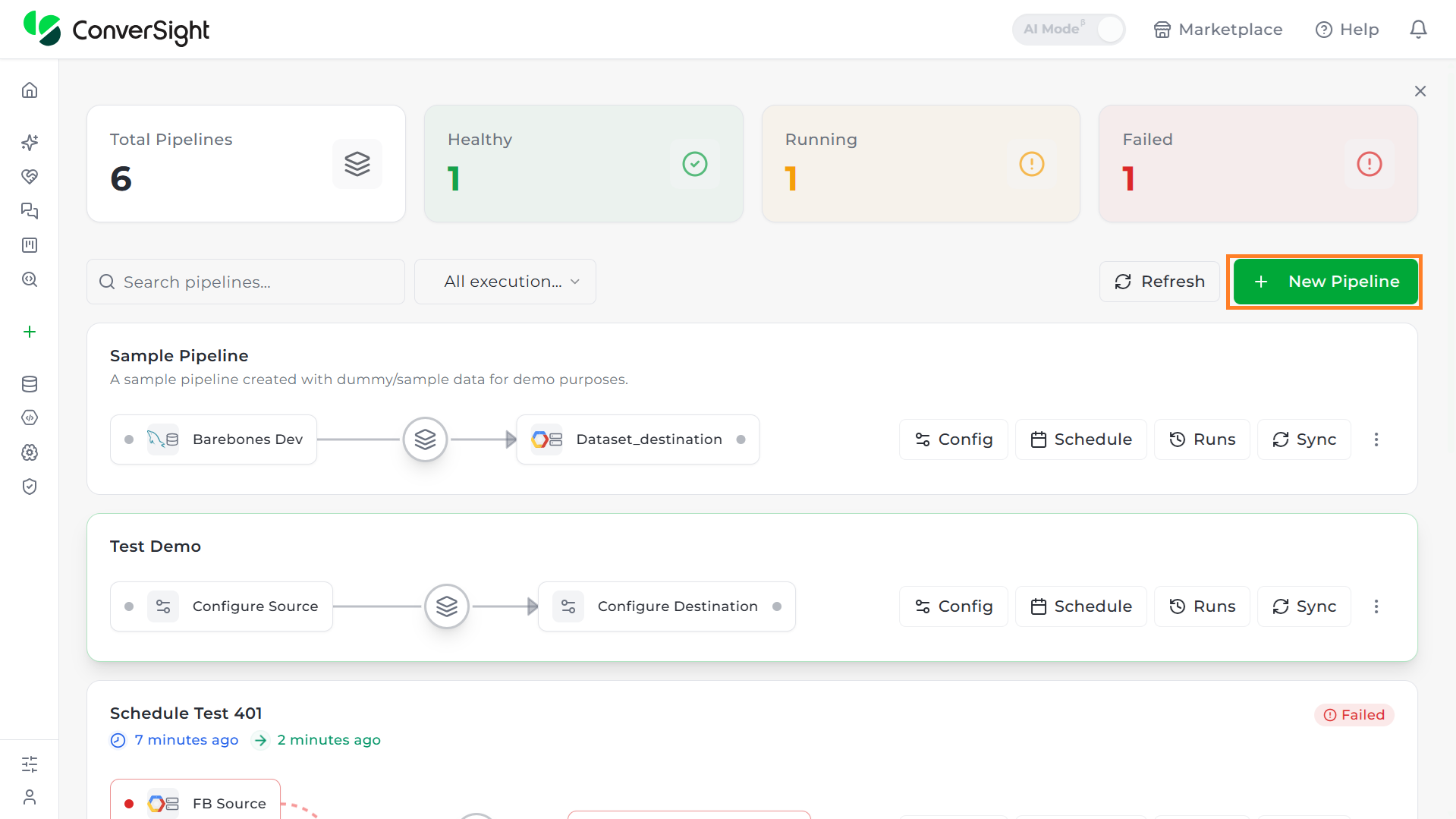The height and width of the screenshot is (819, 1456).
Task: Open the settings gear sidebar icon
Action: point(30,452)
